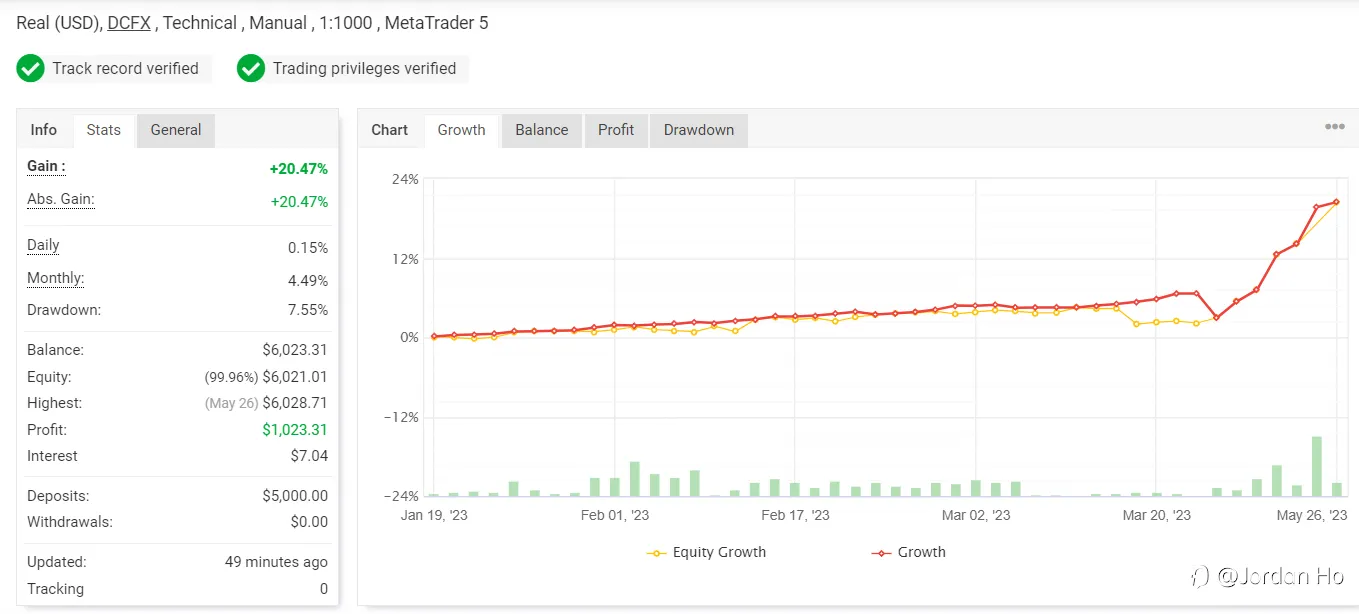The height and width of the screenshot is (614, 1359).
Task: Open the Profit chart tab
Action: pos(616,130)
